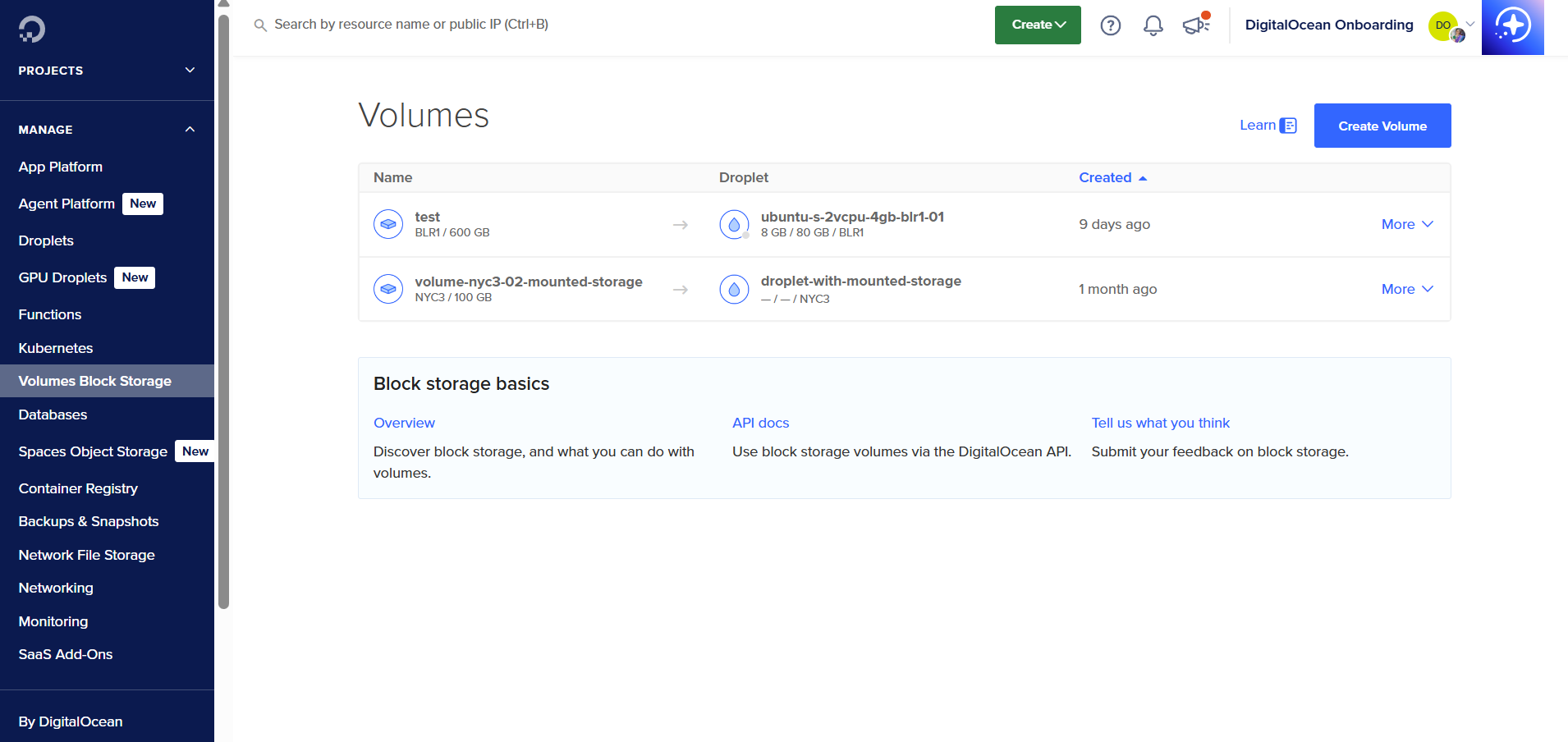1568x742 pixels.
Task: Open Databases from the sidebar
Action: tap(52, 415)
